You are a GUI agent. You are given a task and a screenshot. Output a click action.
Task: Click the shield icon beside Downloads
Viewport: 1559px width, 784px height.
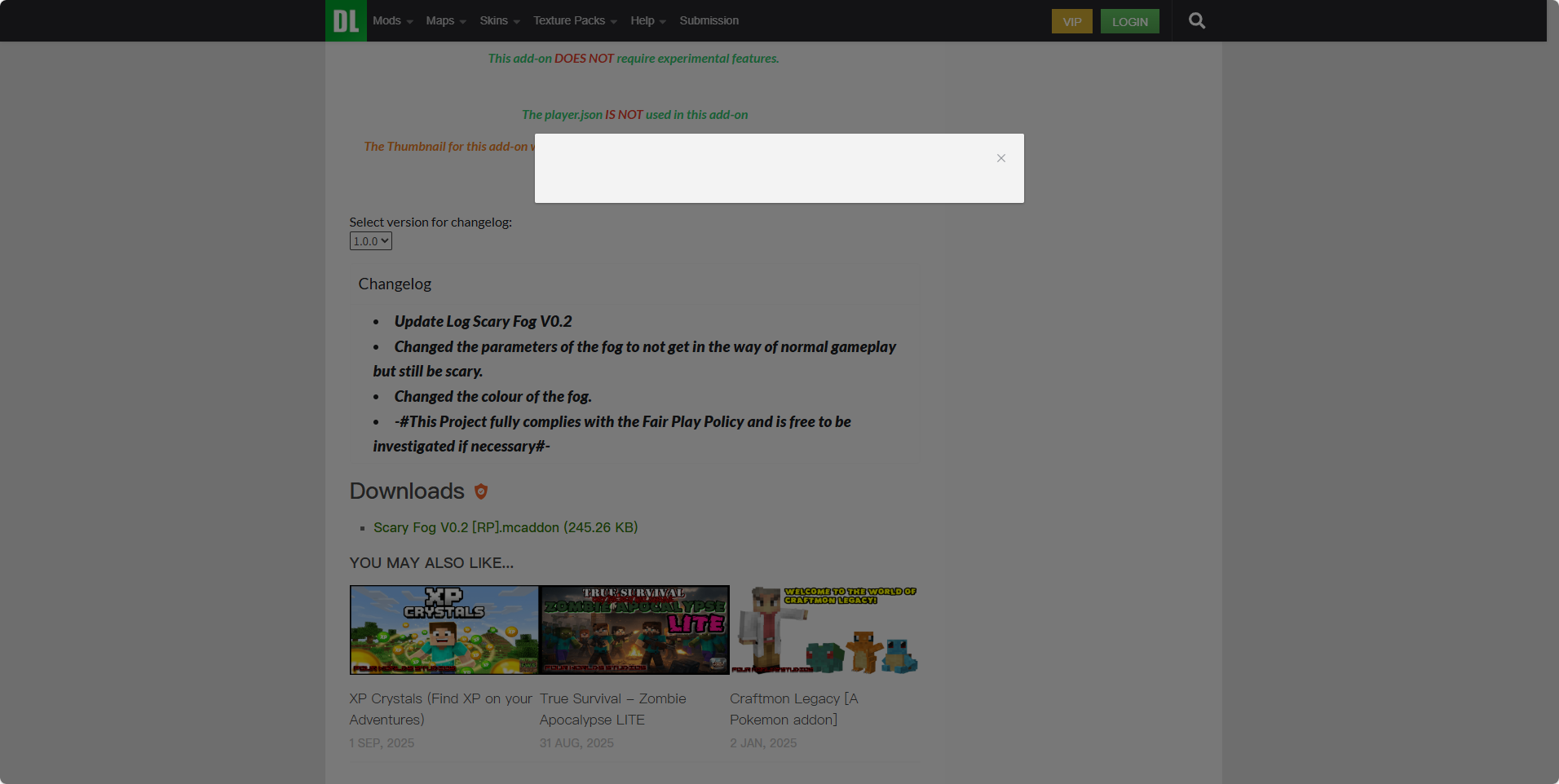481,491
